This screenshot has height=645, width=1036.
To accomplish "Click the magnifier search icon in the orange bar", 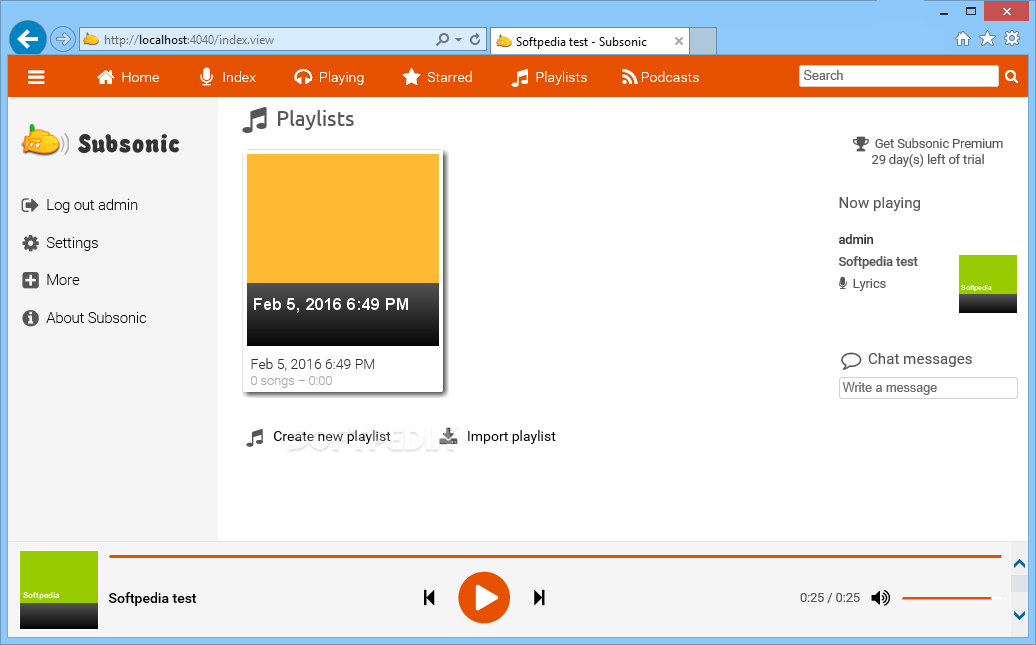I will (x=1011, y=77).
